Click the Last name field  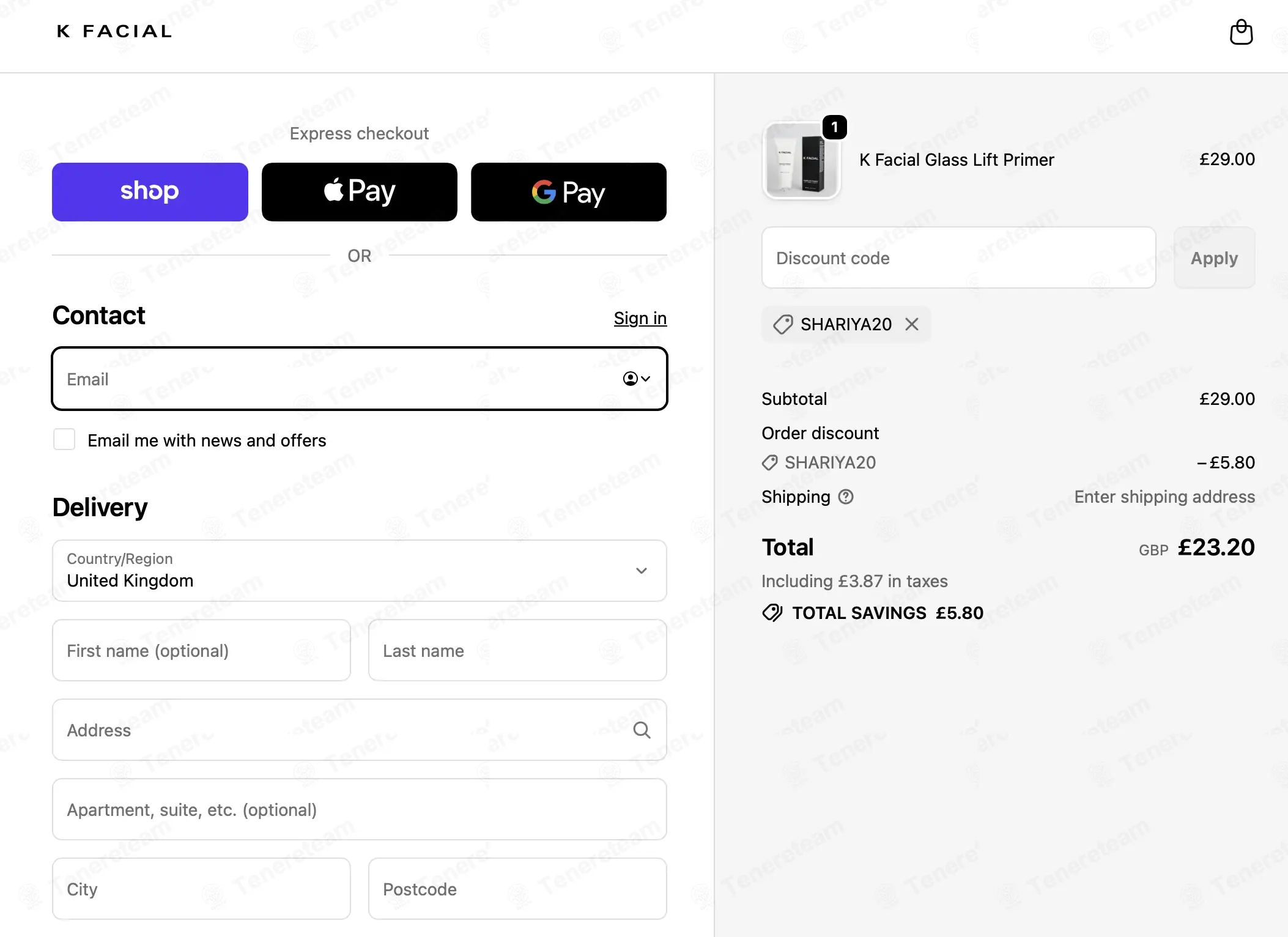pyautogui.click(x=517, y=650)
